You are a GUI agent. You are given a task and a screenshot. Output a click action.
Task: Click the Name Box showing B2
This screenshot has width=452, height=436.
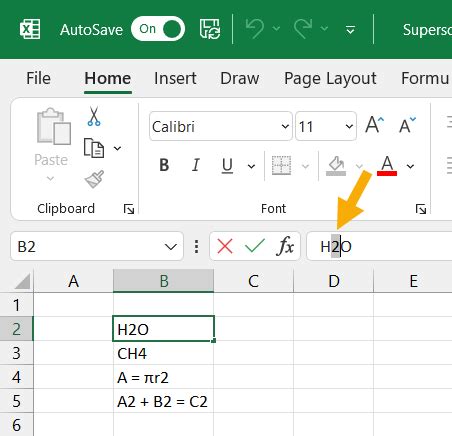[x=87, y=247]
